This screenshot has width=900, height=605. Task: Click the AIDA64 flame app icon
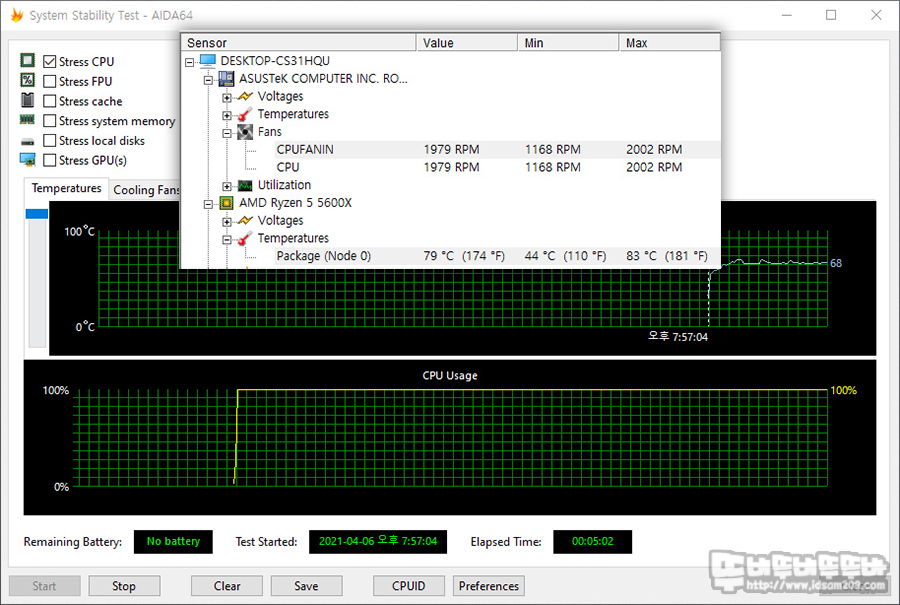(17, 15)
